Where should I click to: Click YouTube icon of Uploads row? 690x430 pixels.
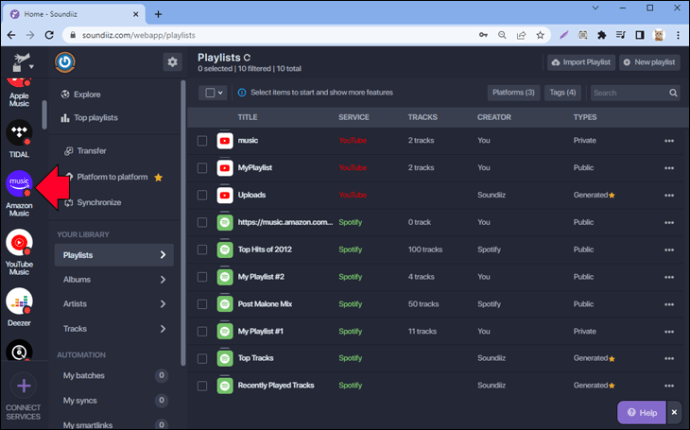[x=225, y=195]
